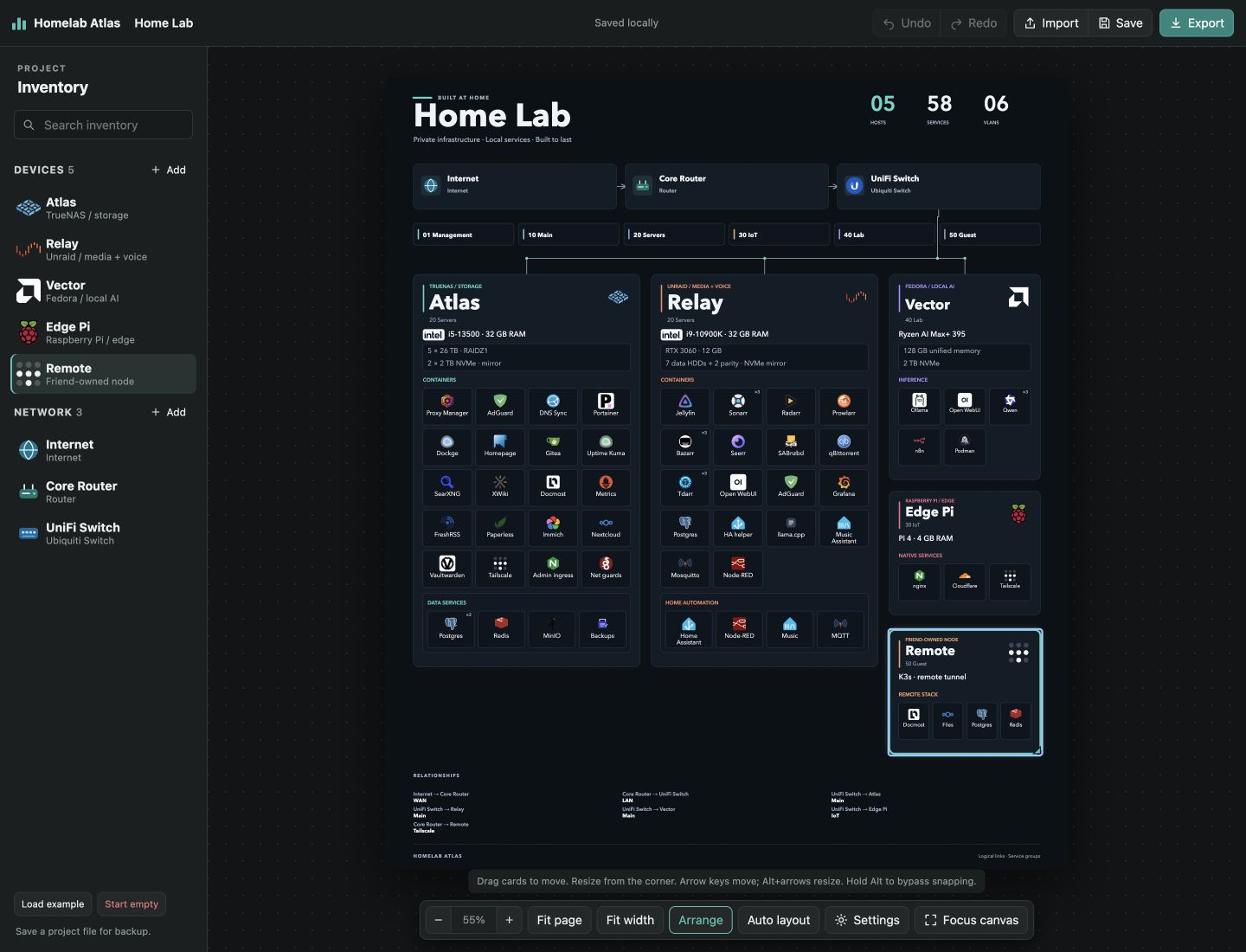1246x952 pixels.
Task: Click the Jellyfin icon in Relay card
Action: [685, 402]
